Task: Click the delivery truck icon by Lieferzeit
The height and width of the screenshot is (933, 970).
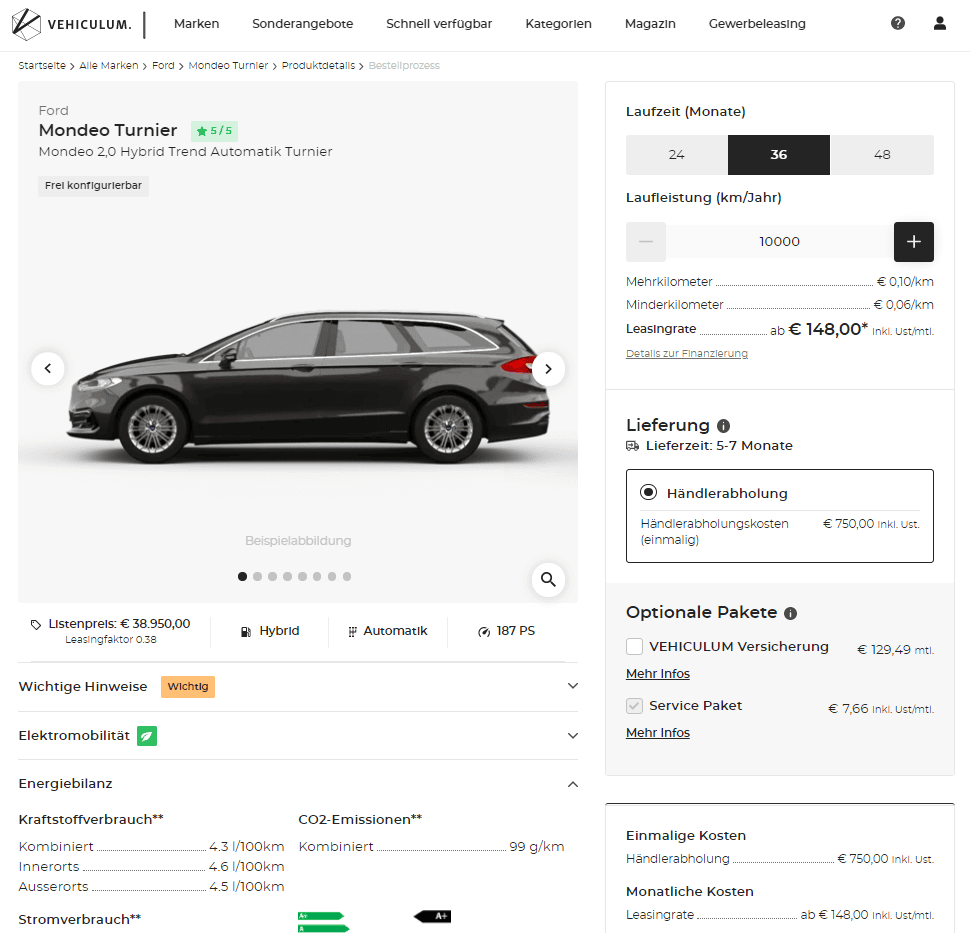Action: (632, 446)
